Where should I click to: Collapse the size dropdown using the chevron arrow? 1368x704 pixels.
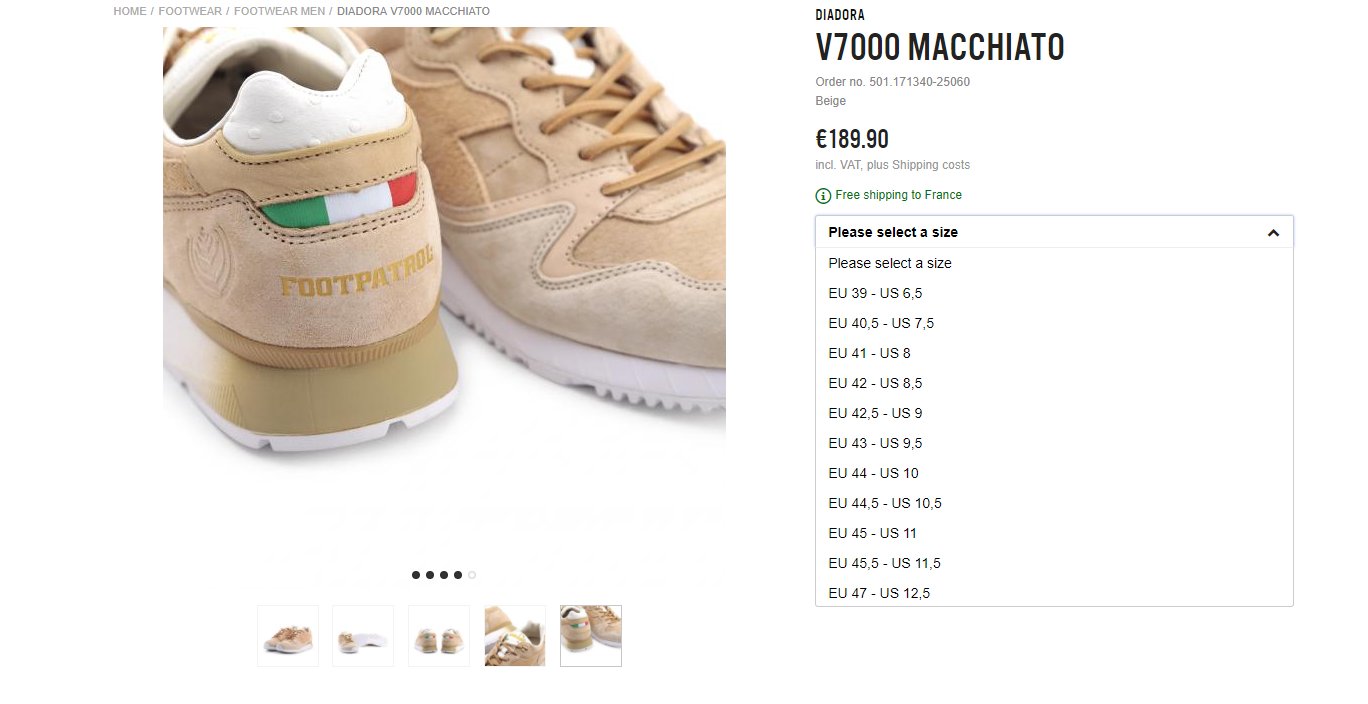1273,233
